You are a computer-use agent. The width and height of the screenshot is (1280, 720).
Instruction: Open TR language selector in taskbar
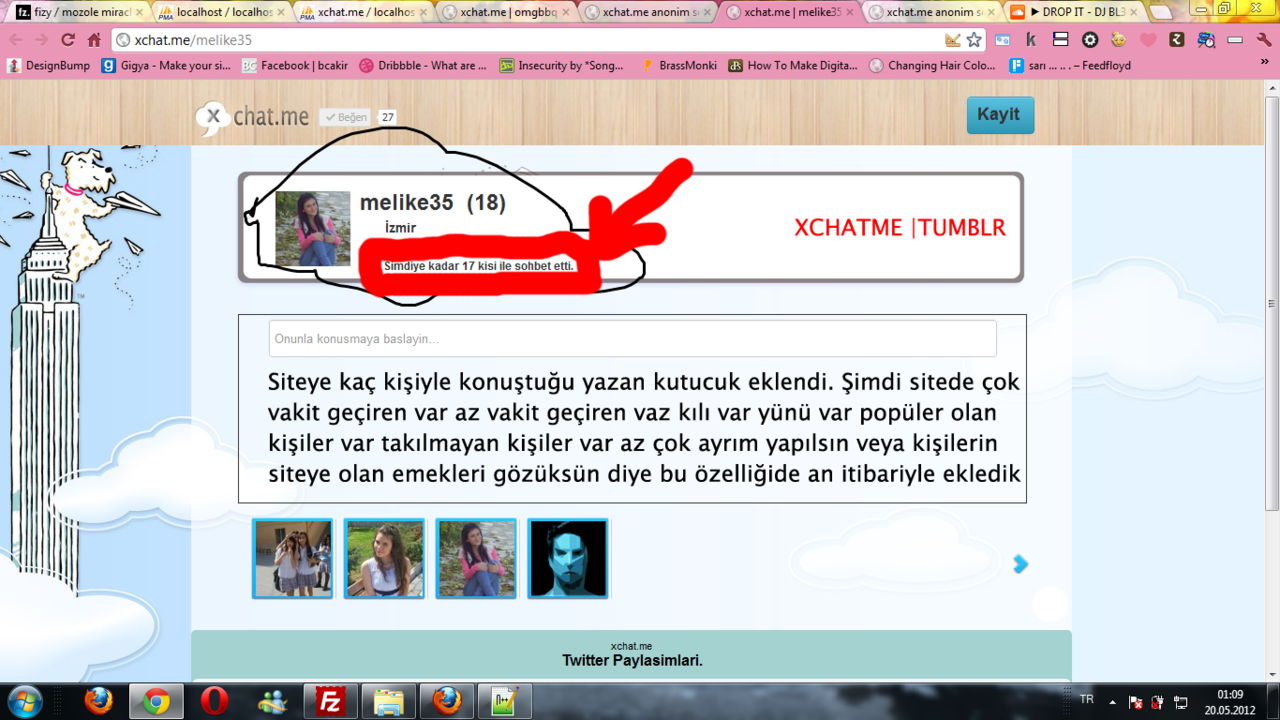[x=1087, y=699]
